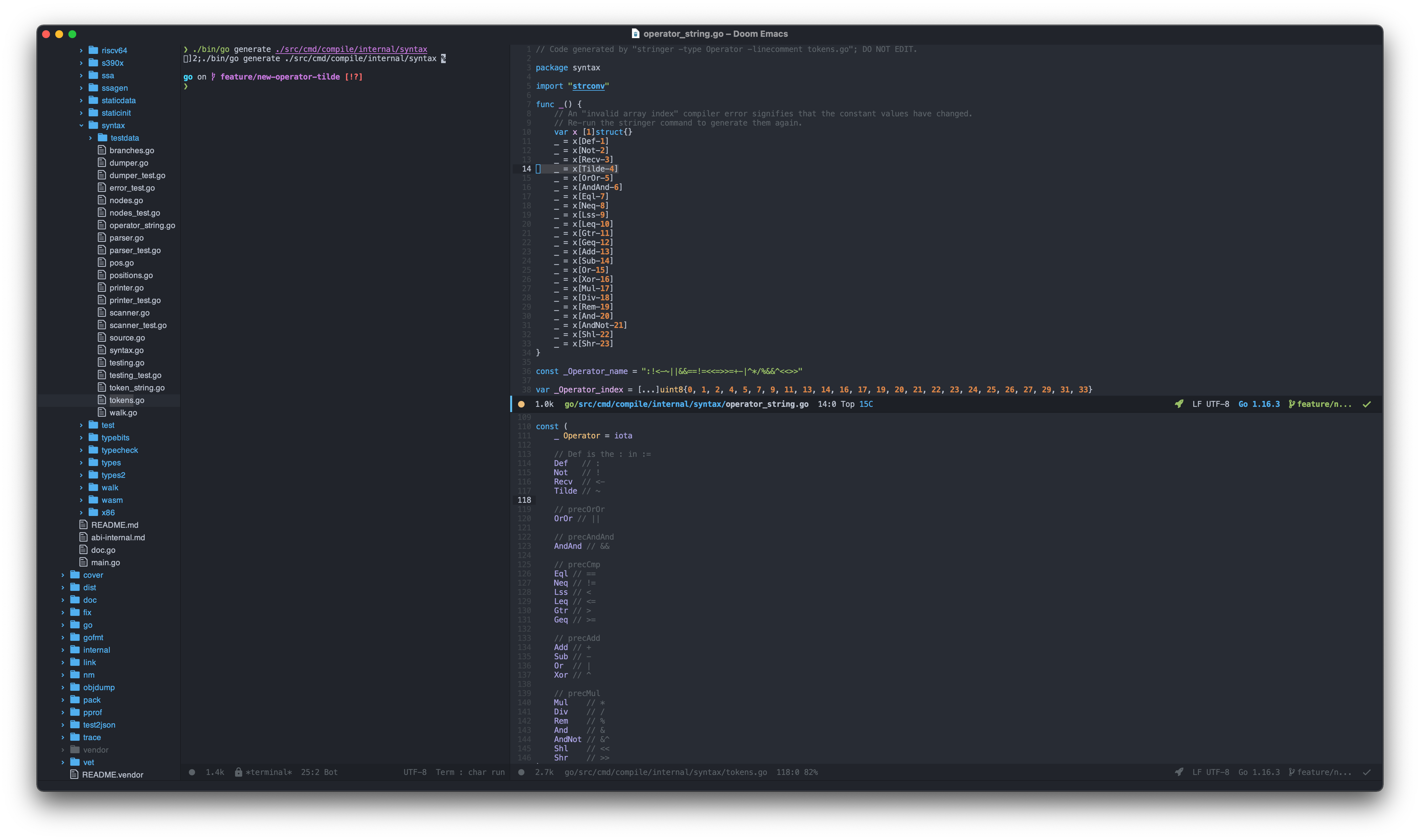Click buffer state dot in tokens.go modeline
The width and height of the screenshot is (1420, 840).
point(521,772)
